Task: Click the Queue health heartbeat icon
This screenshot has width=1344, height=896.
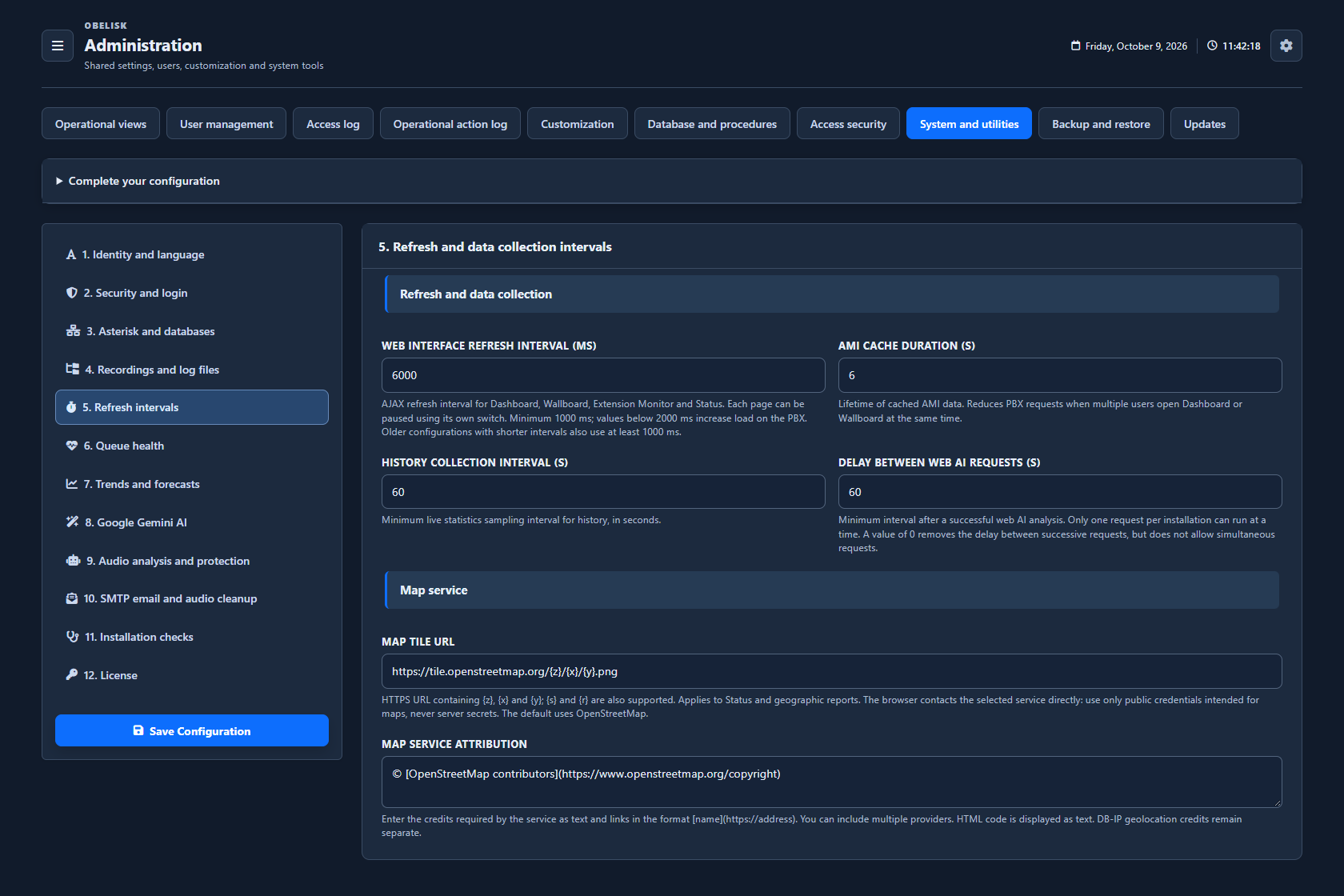Action: tap(72, 446)
